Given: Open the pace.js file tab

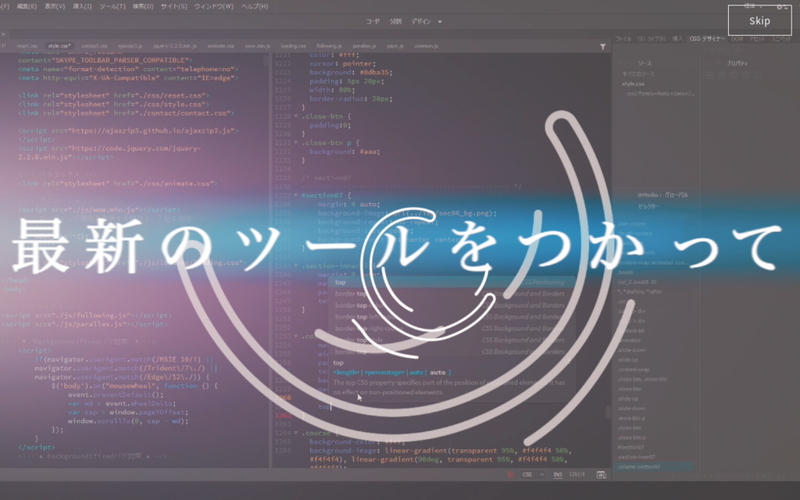Looking at the screenshot, I should (395, 46).
